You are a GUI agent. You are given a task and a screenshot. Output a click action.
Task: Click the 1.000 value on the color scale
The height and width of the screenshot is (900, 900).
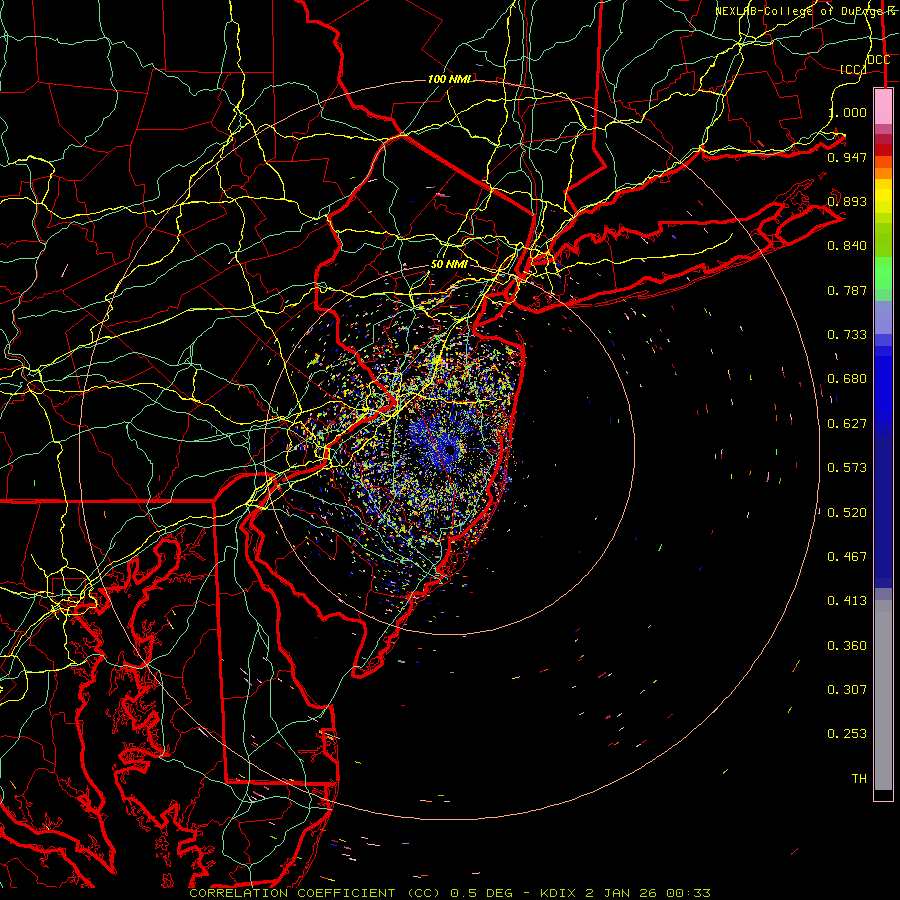pos(847,112)
